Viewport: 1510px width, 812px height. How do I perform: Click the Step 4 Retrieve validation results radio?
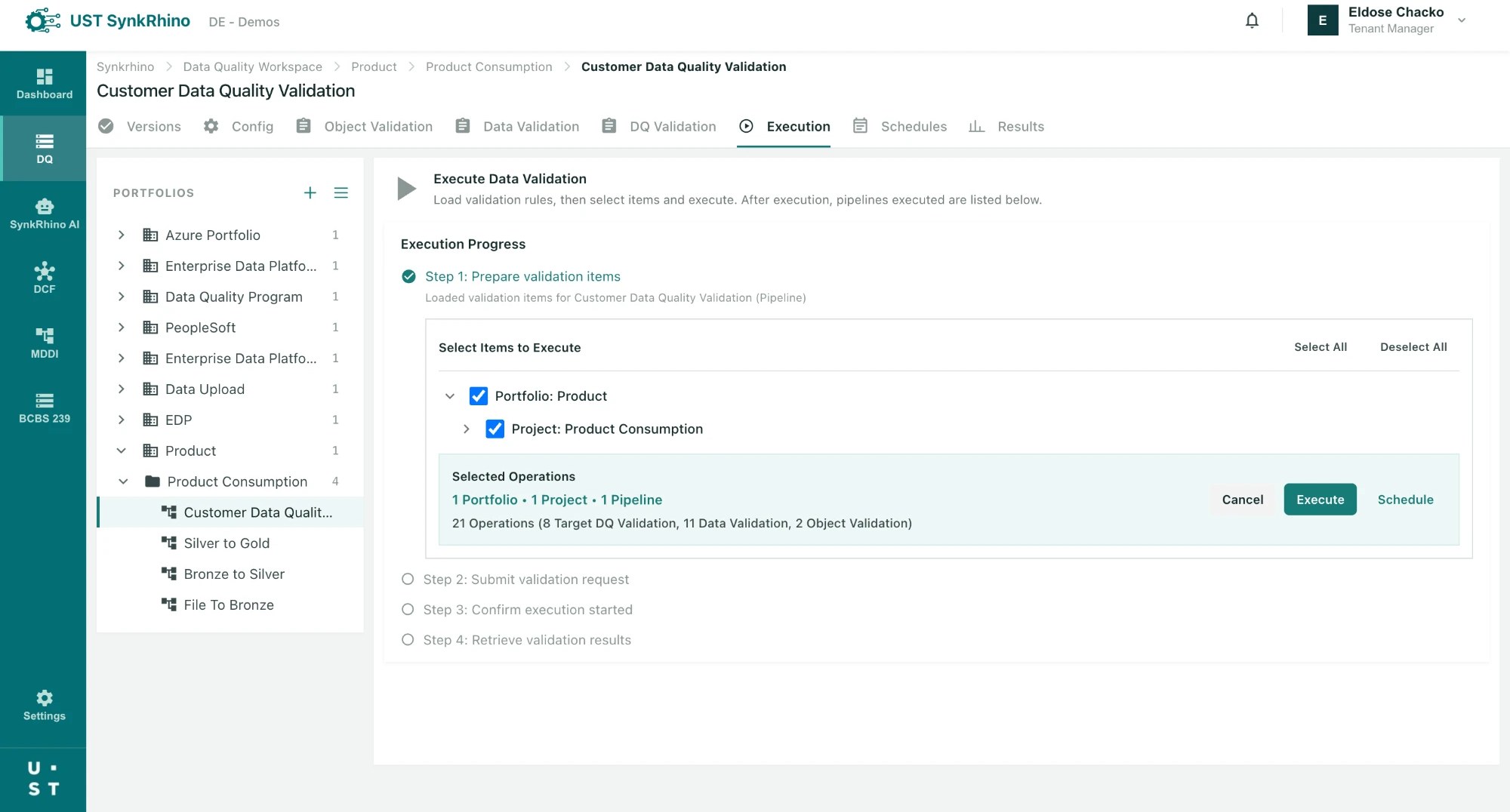click(408, 640)
